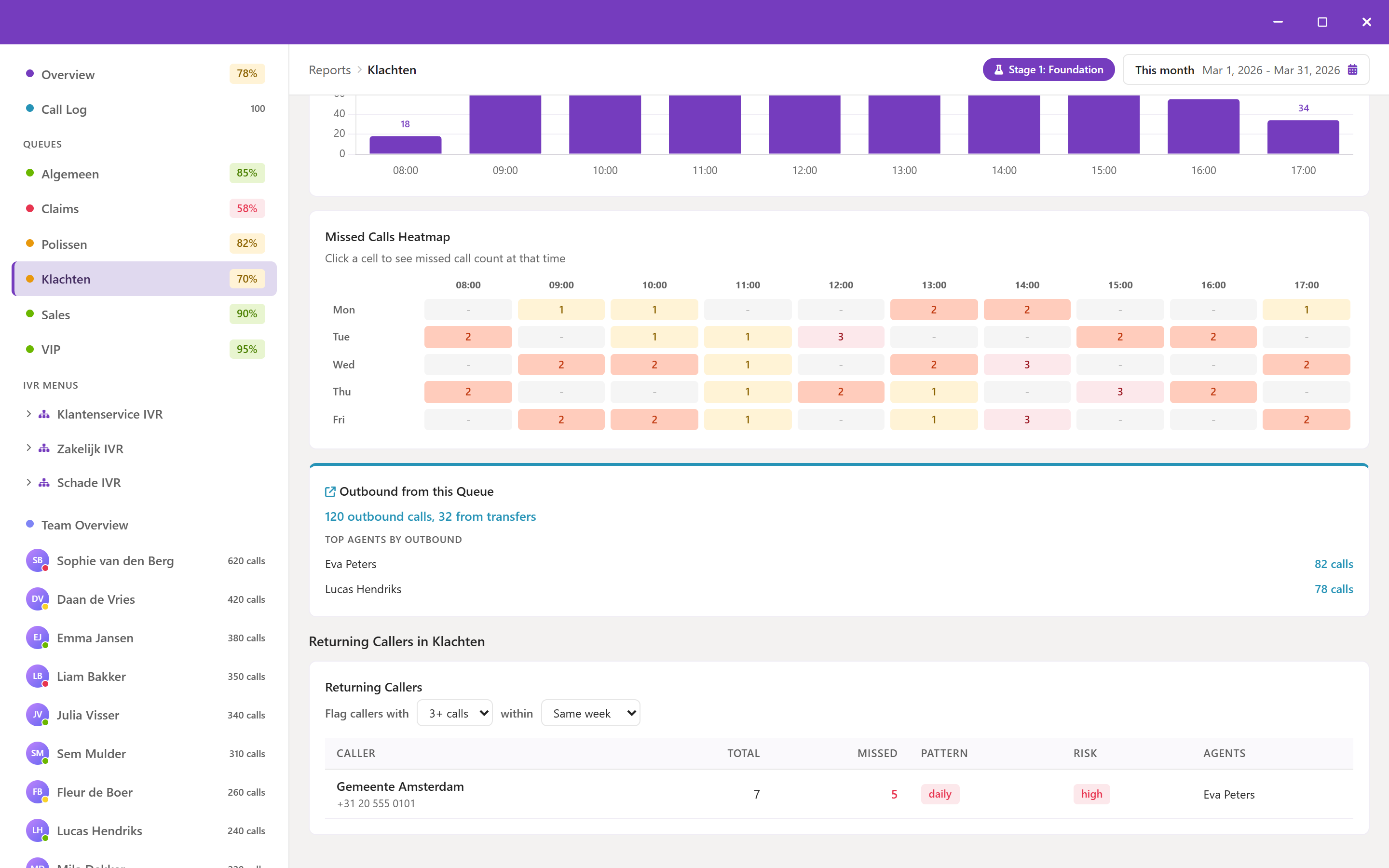Open the Overview page
The width and height of the screenshot is (1389, 868).
pyautogui.click(x=144, y=74)
